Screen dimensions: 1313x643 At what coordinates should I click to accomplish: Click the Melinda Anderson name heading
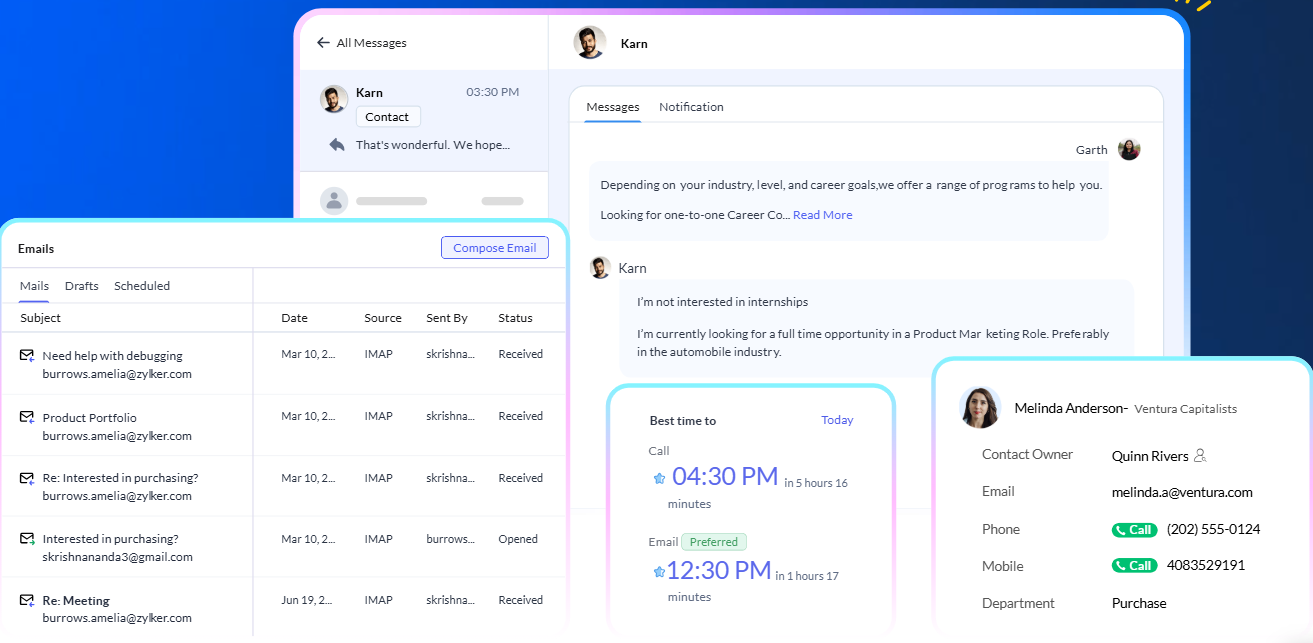coord(1071,408)
